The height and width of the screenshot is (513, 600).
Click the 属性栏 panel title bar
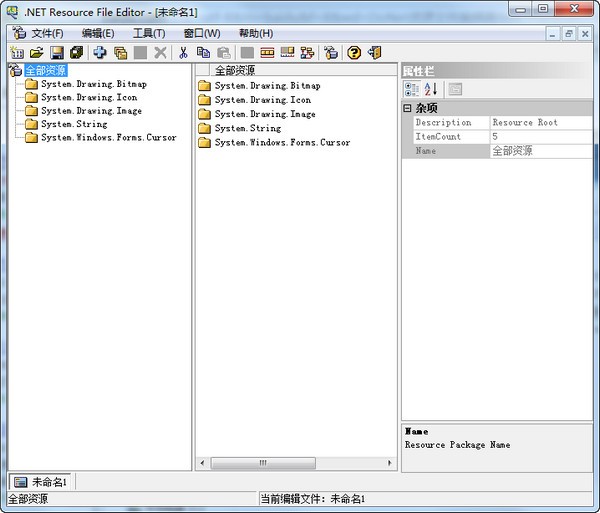(497, 71)
